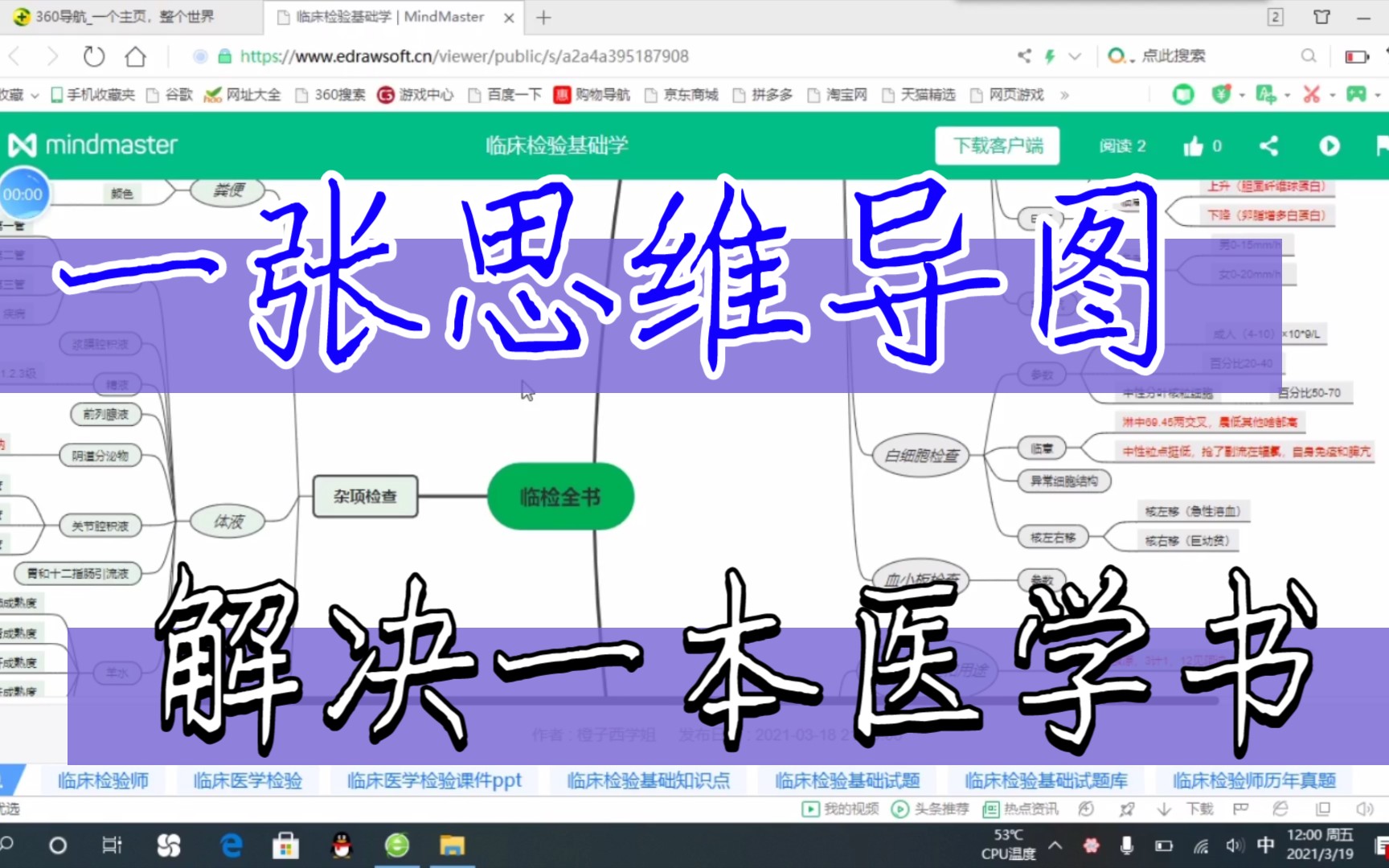Image resolution: width=1389 pixels, height=868 pixels.
Task: Open the 手机收藏夹 bookmark
Action: pos(92,95)
